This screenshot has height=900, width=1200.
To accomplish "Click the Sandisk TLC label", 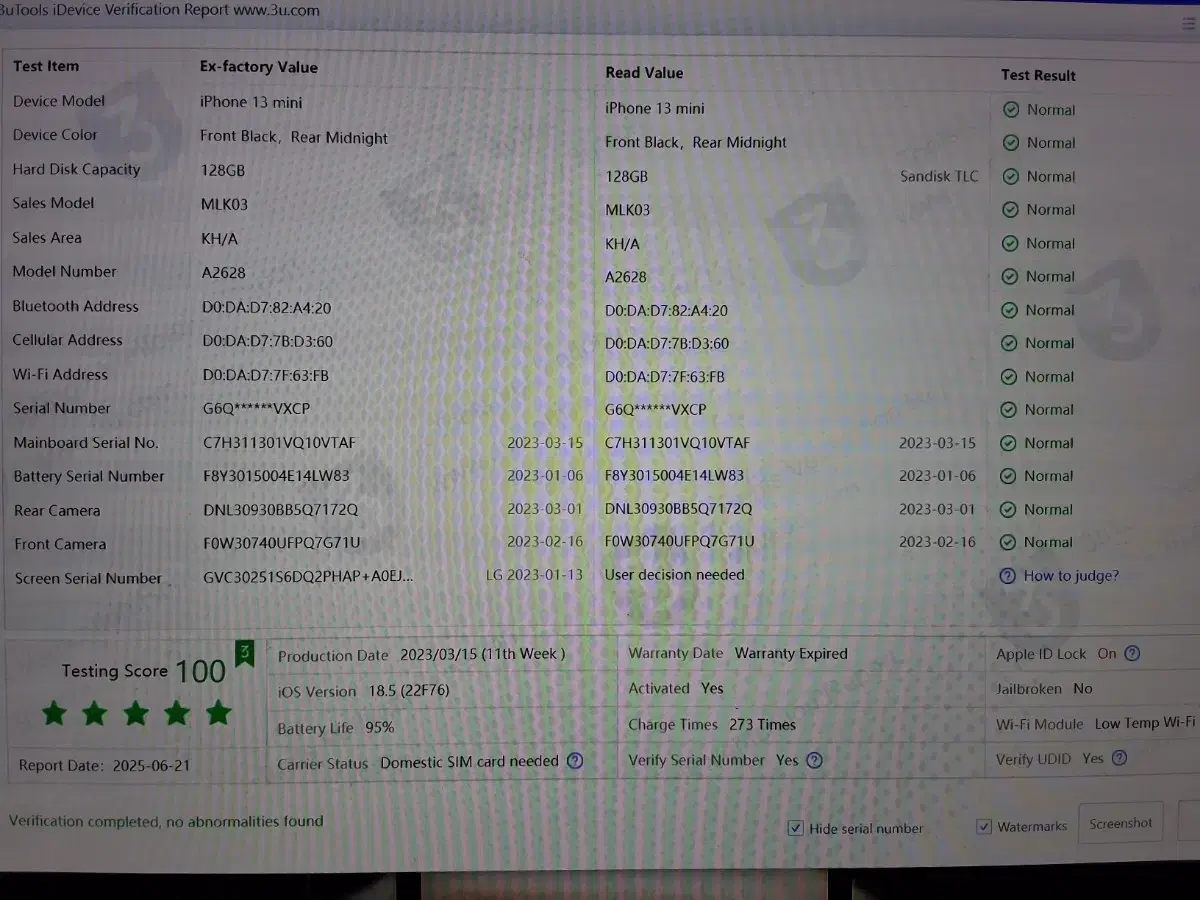I will (x=939, y=176).
